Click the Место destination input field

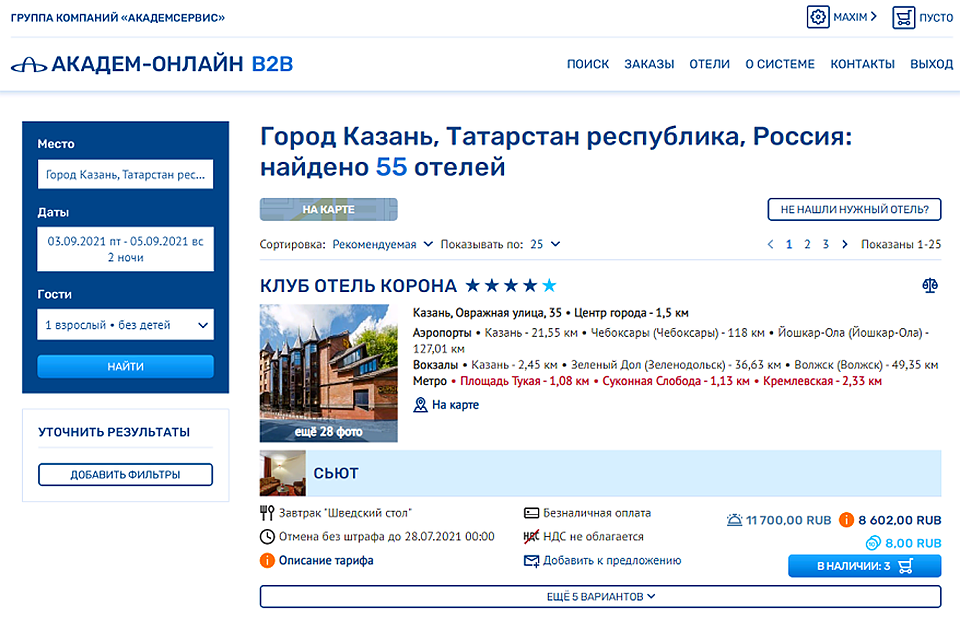[126, 175]
